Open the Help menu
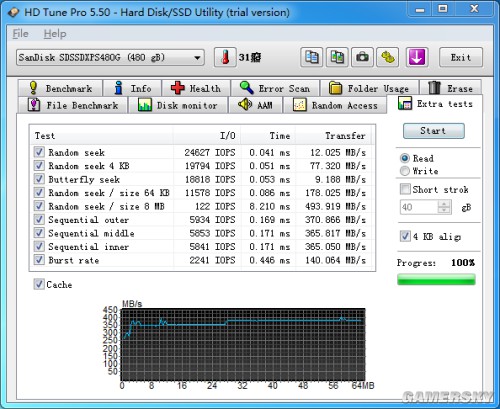500x409 pixels. coord(55,34)
